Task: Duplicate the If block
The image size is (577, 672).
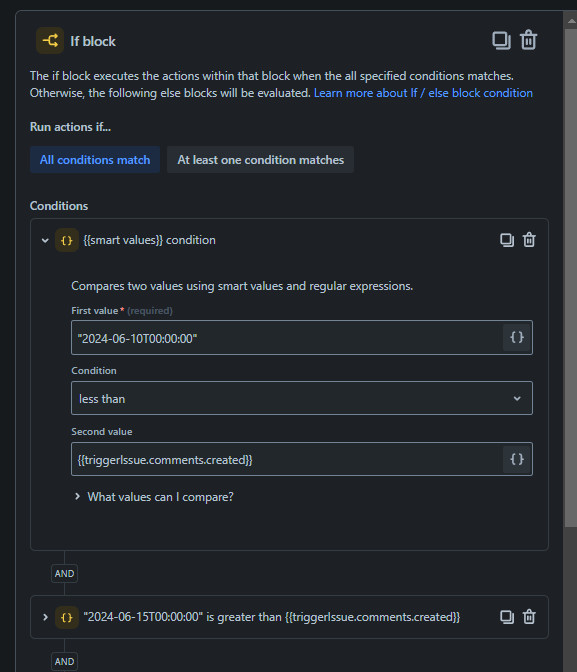Action: [501, 41]
